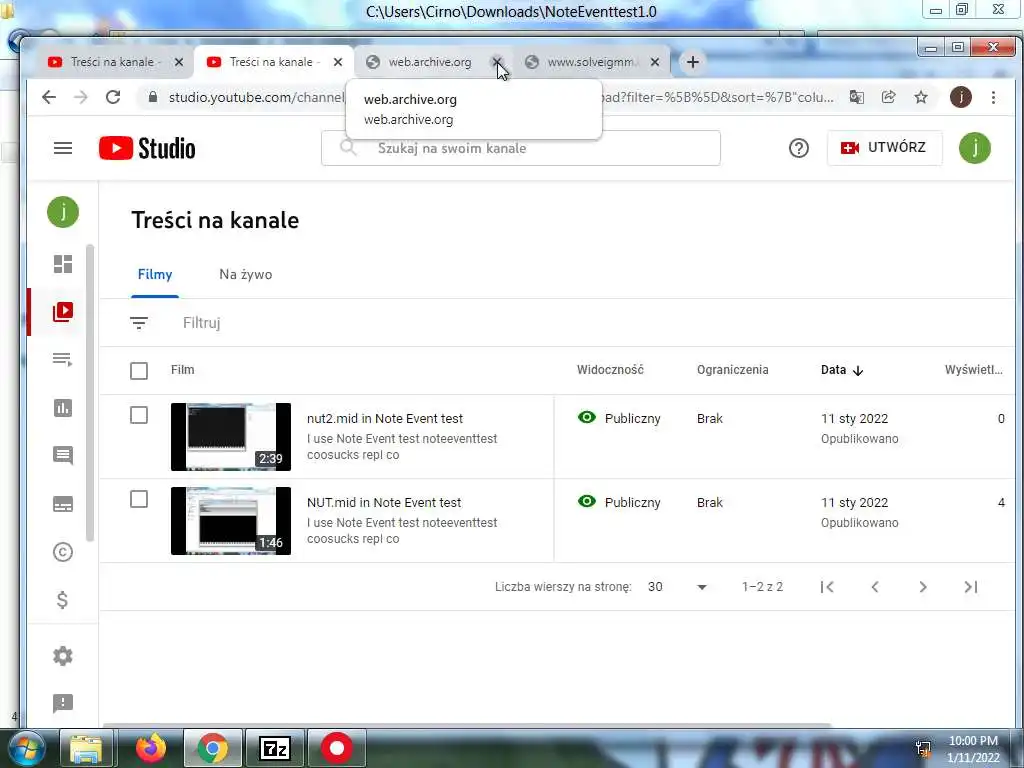Open the Settings gear in sidebar
The height and width of the screenshot is (768, 1024).
[63, 656]
